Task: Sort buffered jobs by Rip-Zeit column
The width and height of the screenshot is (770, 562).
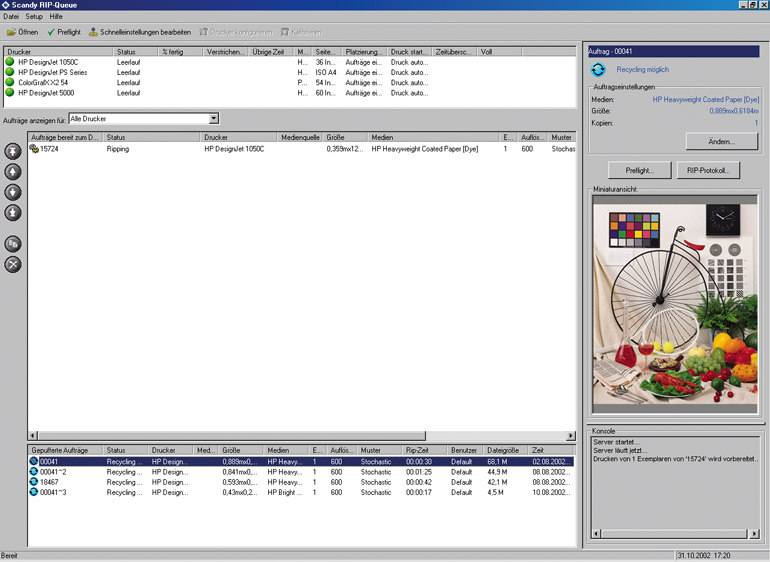Action: click(424, 450)
